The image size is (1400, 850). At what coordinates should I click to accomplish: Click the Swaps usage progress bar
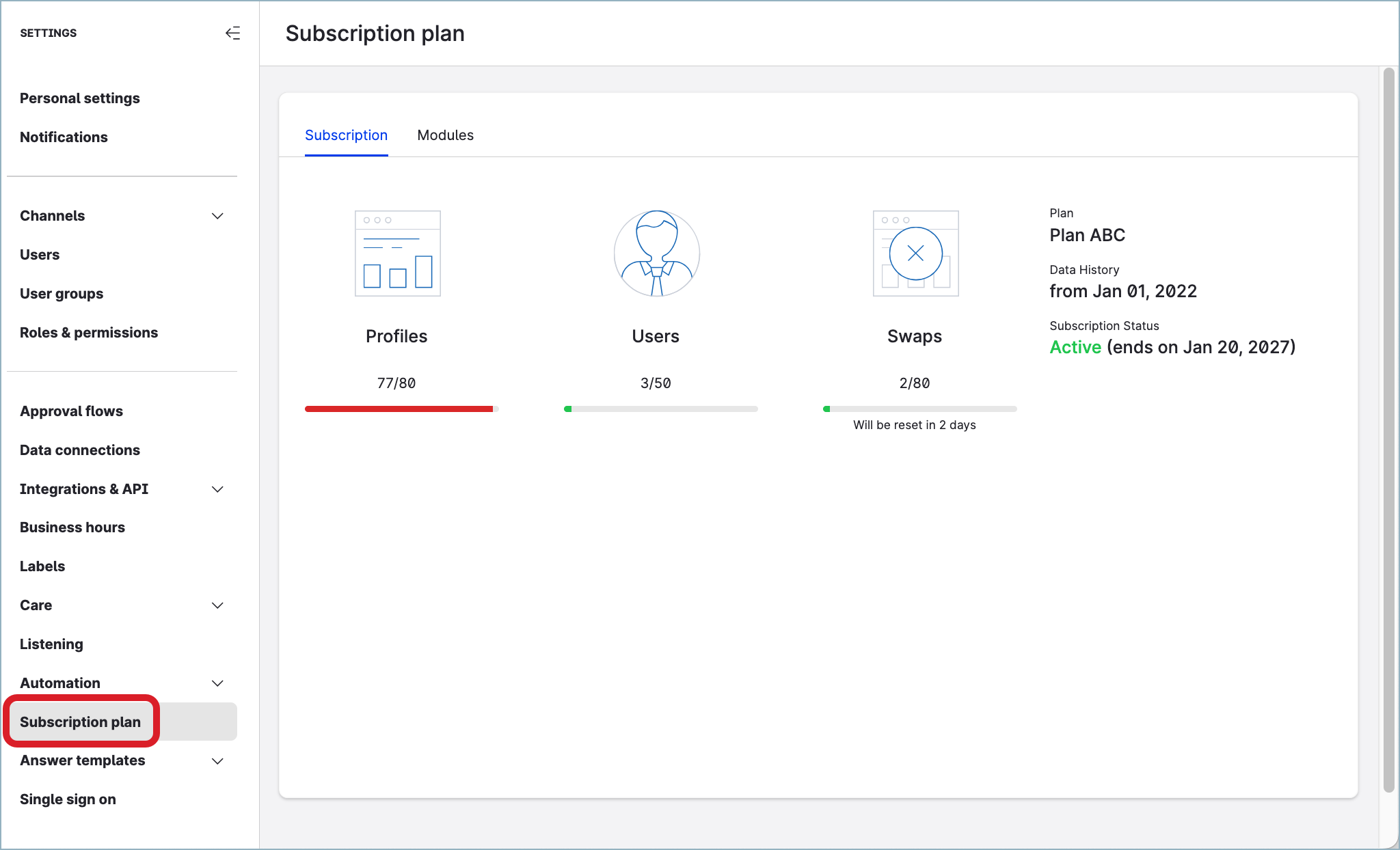(x=919, y=409)
